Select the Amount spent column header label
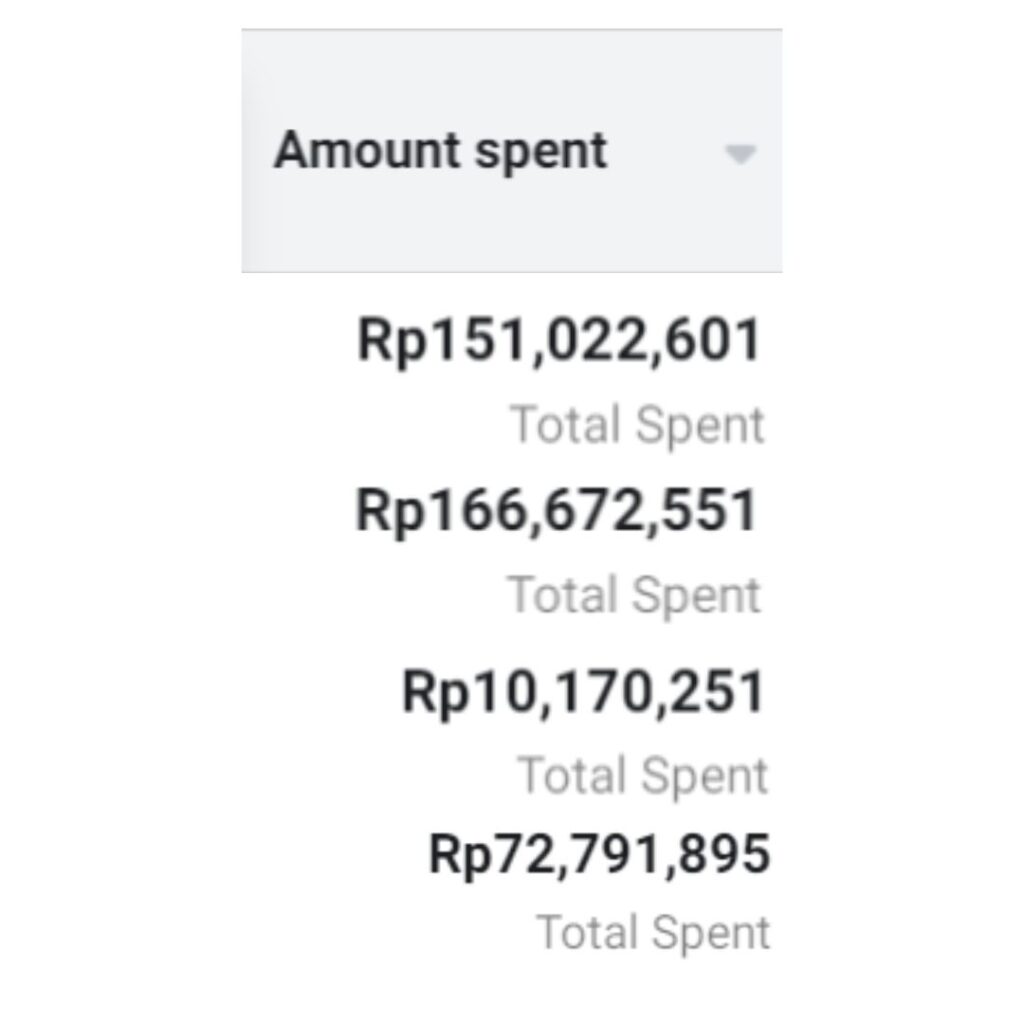This screenshot has height=1024, width=1024. (441, 152)
